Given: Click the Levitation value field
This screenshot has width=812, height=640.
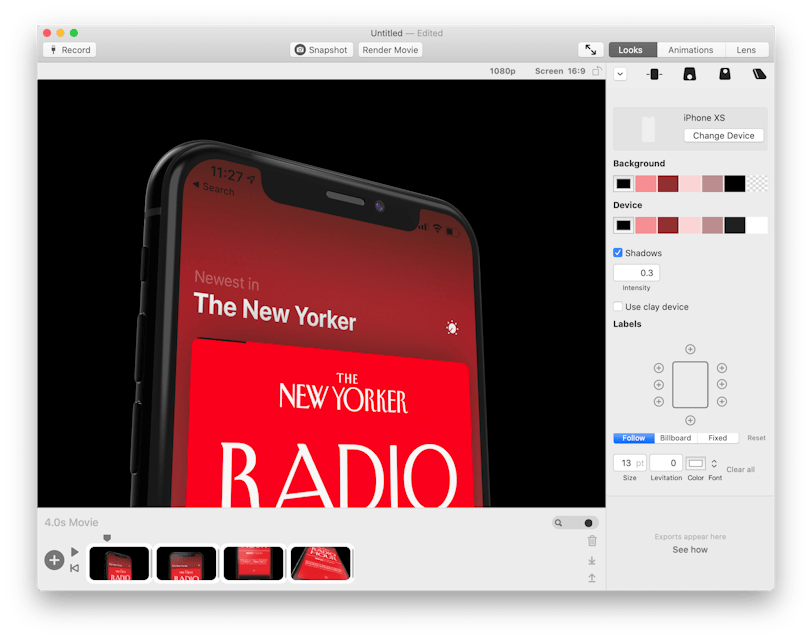Looking at the screenshot, I should [666, 463].
